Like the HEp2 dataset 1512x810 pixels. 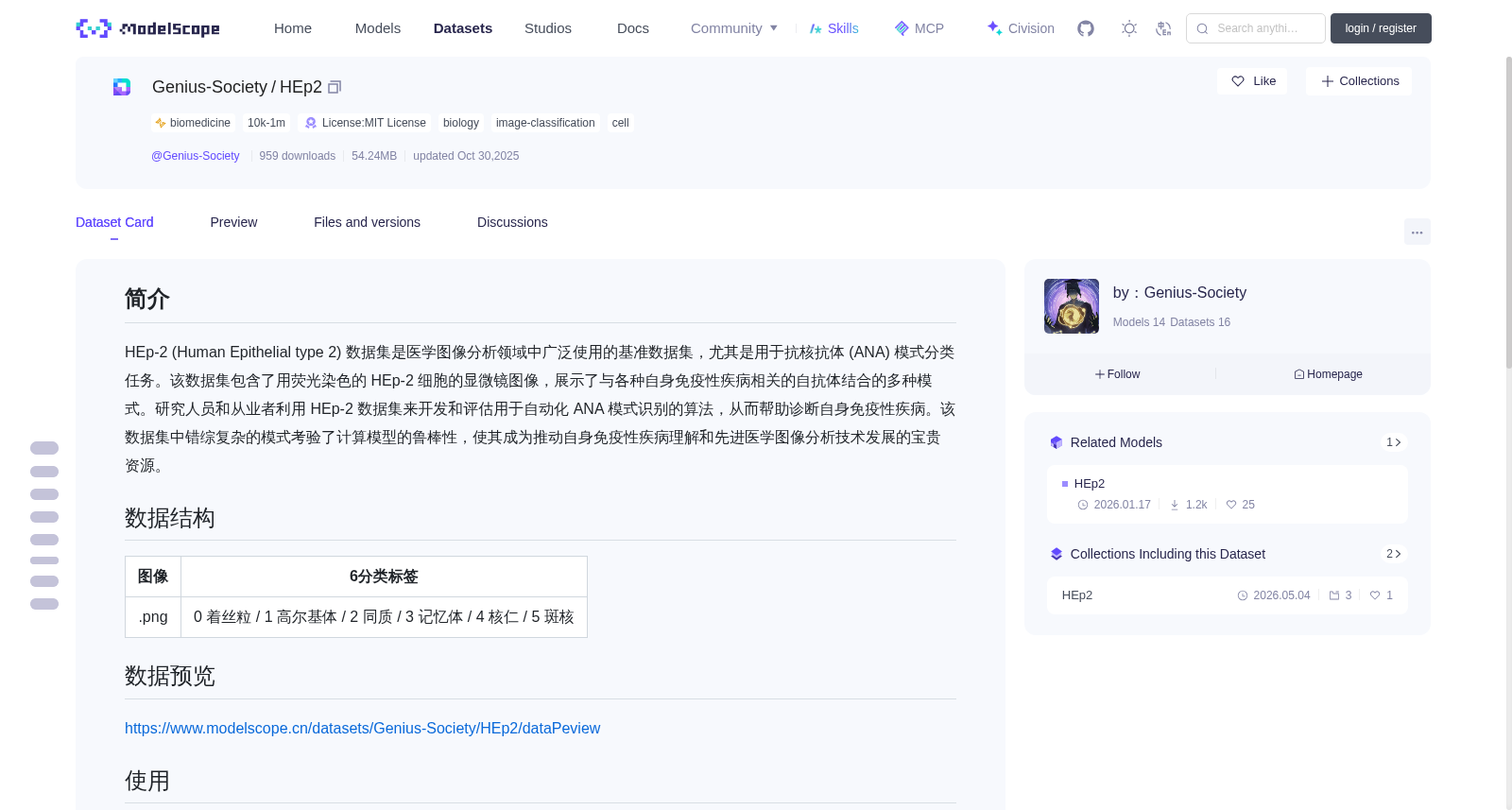1252,81
